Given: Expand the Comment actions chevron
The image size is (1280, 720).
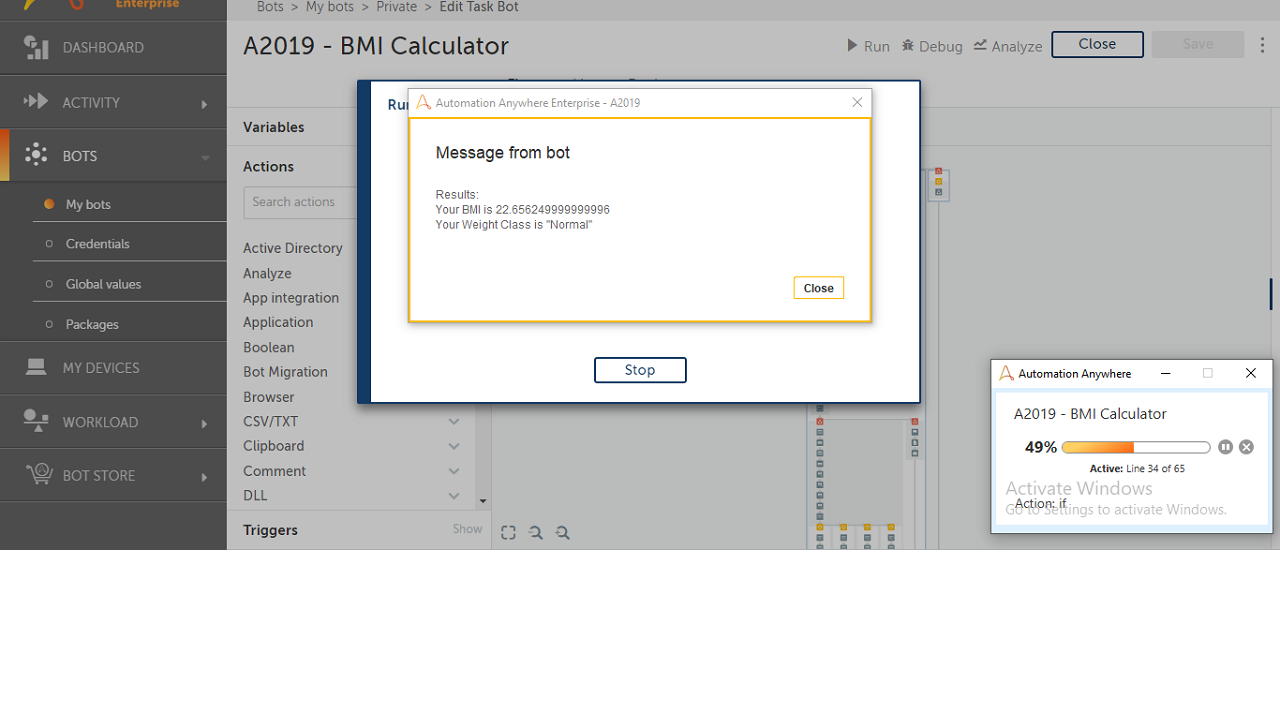Looking at the screenshot, I should click(454, 471).
